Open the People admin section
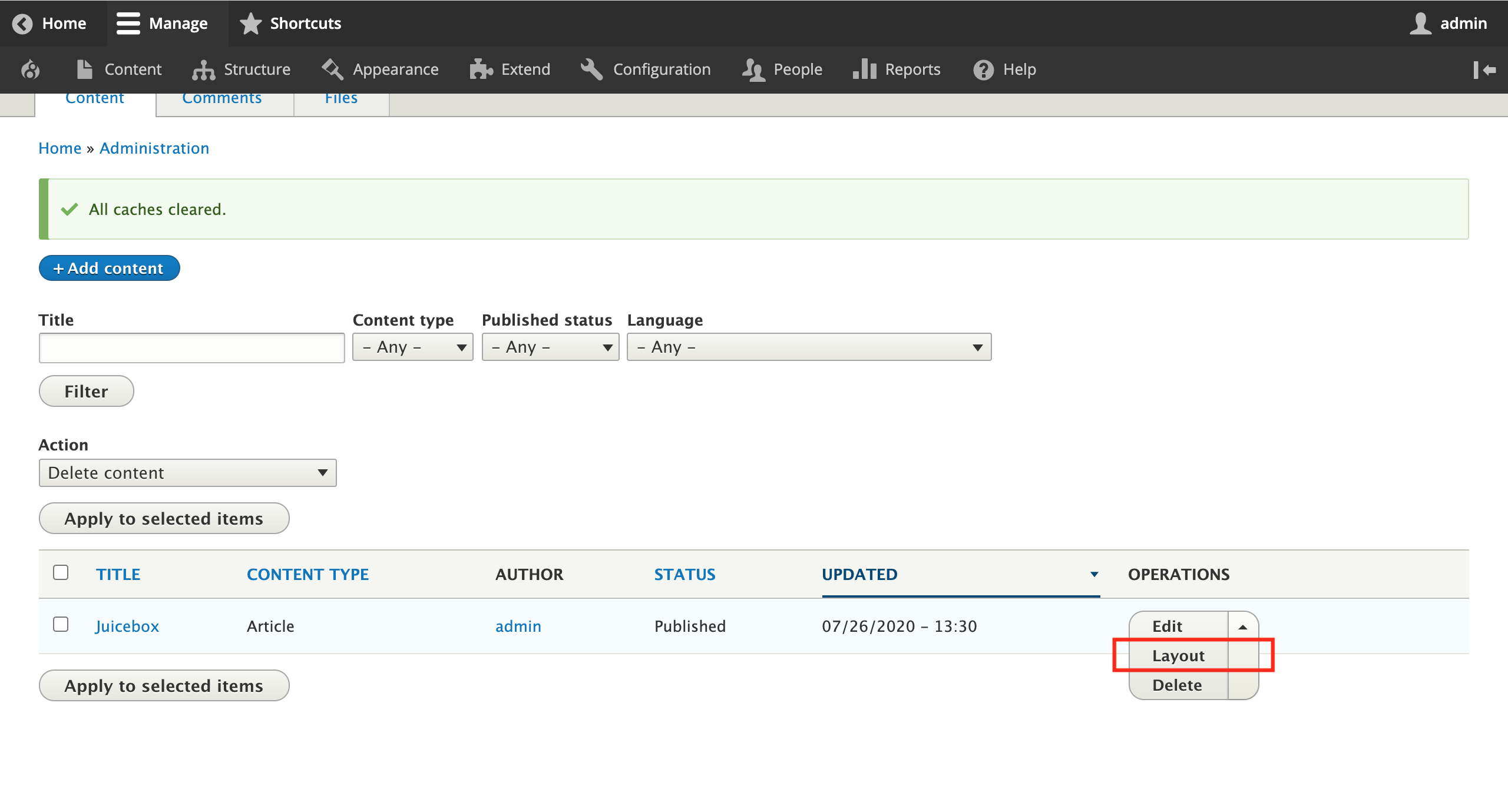Viewport: 1508px width, 812px height. tap(798, 69)
